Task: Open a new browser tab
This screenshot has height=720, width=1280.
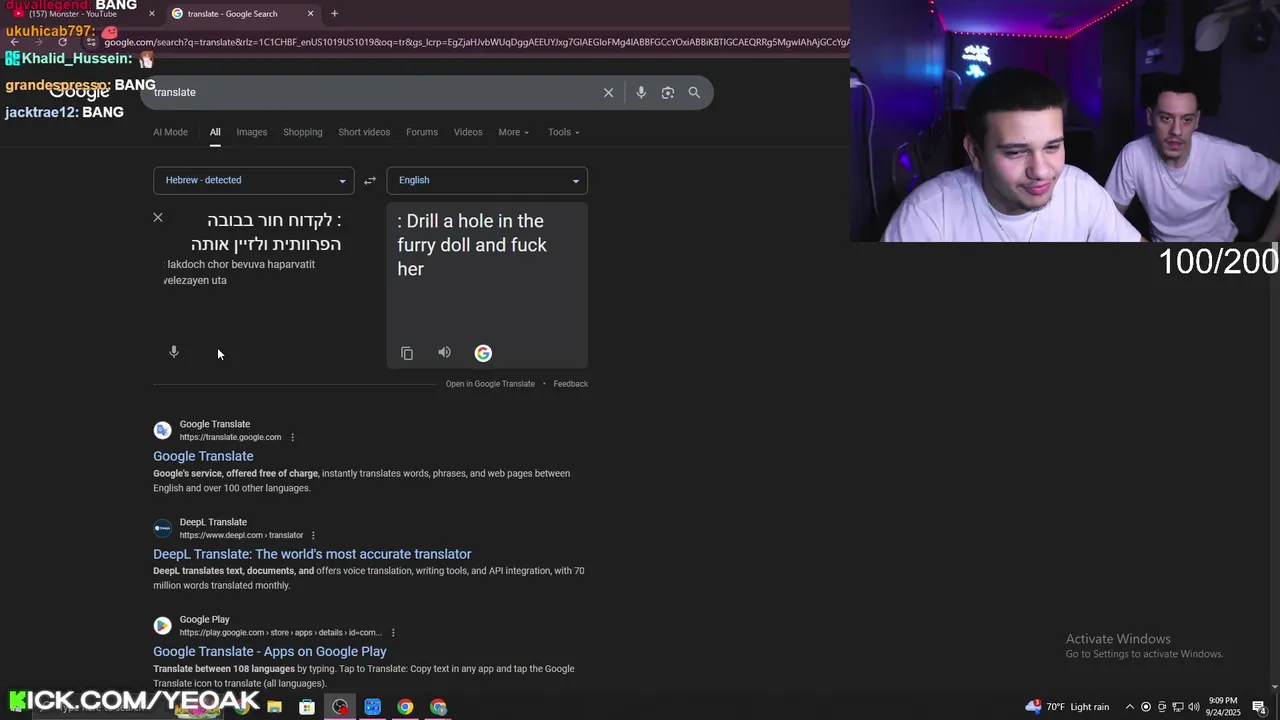Action: (x=334, y=13)
